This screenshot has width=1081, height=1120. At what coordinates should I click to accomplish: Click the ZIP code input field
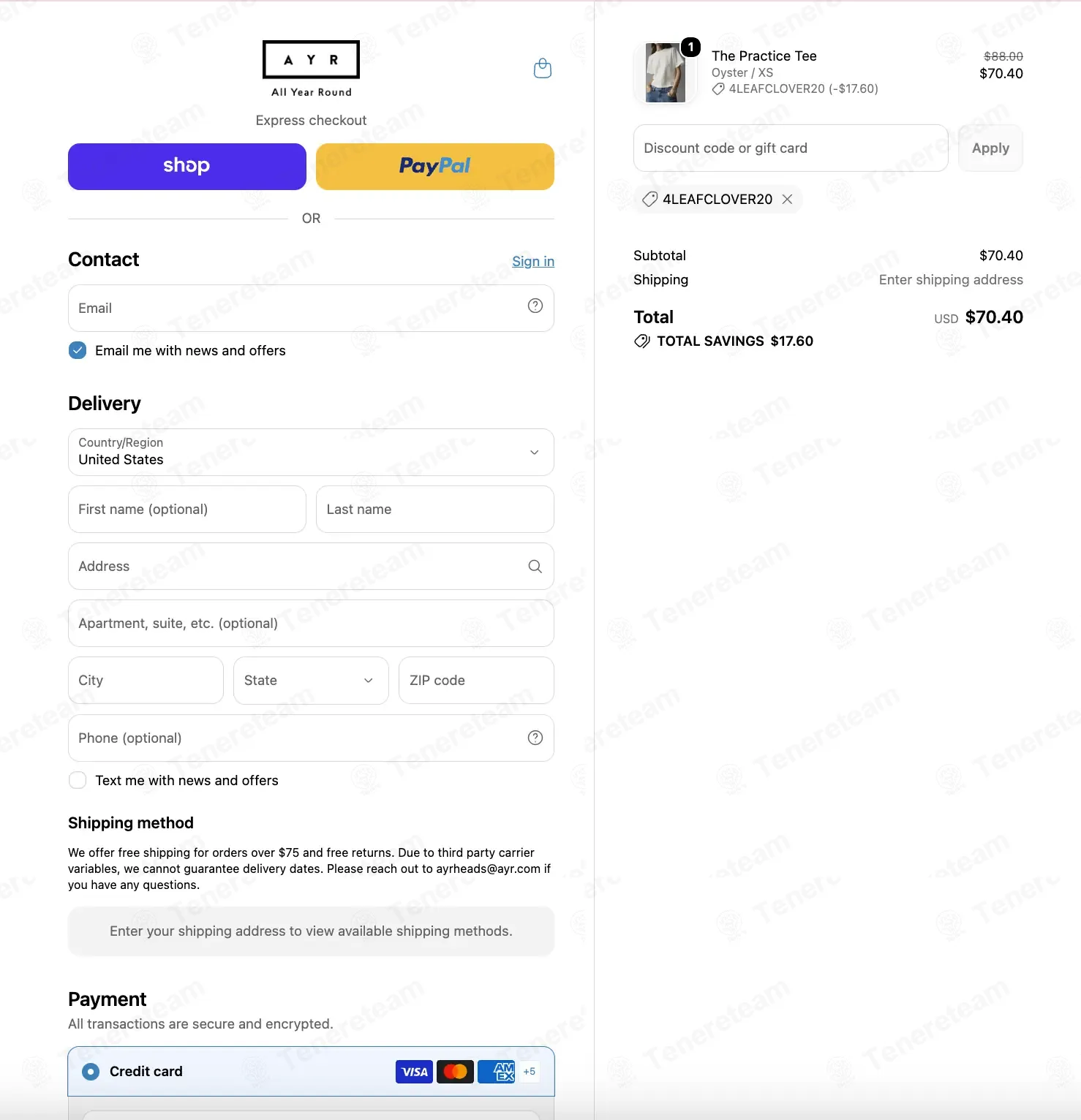(476, 681)
